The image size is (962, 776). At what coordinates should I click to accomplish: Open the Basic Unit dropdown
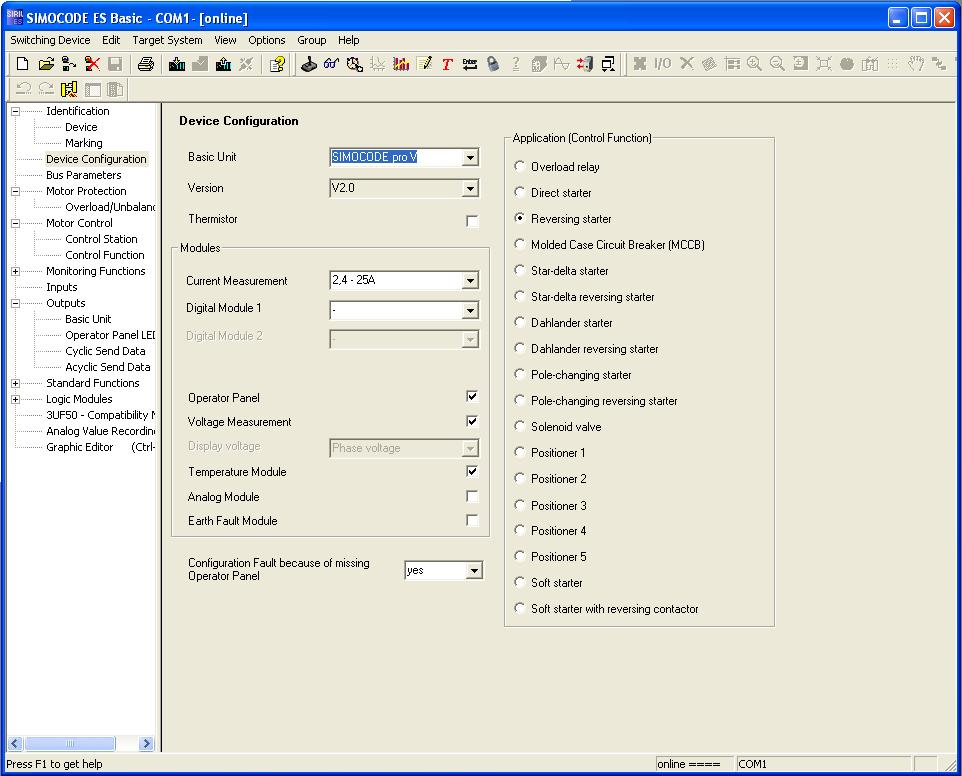click(470, 158)
